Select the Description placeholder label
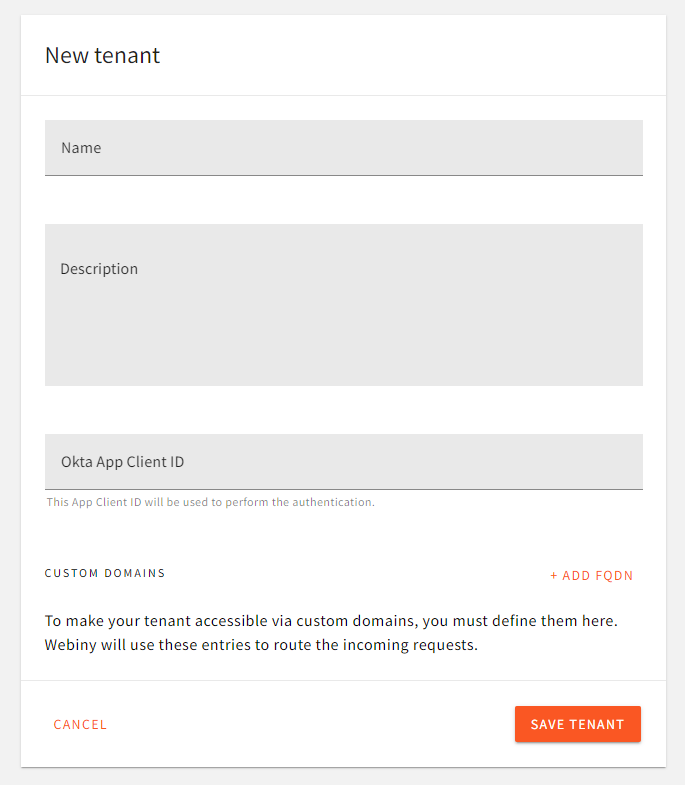 pos(99,269)
